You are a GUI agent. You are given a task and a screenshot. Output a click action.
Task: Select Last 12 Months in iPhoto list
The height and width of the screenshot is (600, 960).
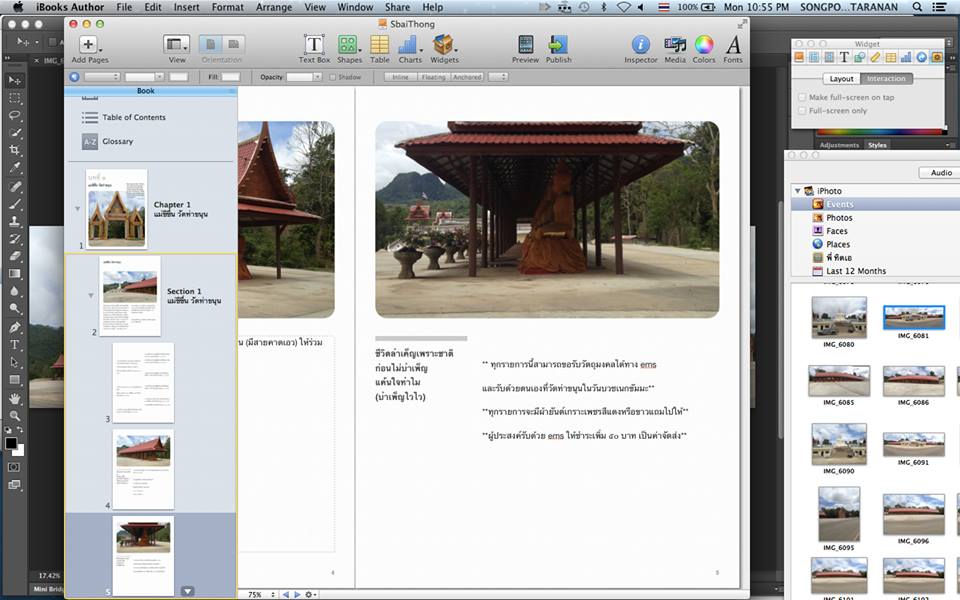855,271
